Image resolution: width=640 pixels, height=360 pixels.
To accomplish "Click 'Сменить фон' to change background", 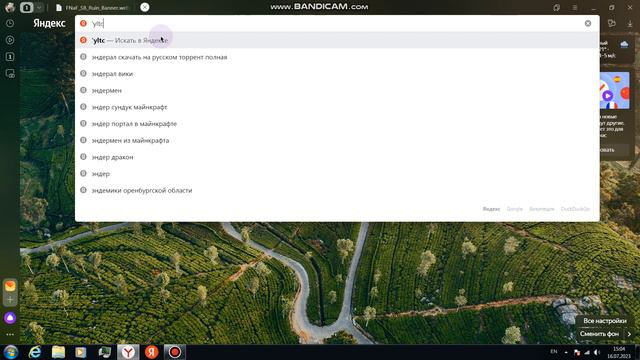I will tap(599, 334).
